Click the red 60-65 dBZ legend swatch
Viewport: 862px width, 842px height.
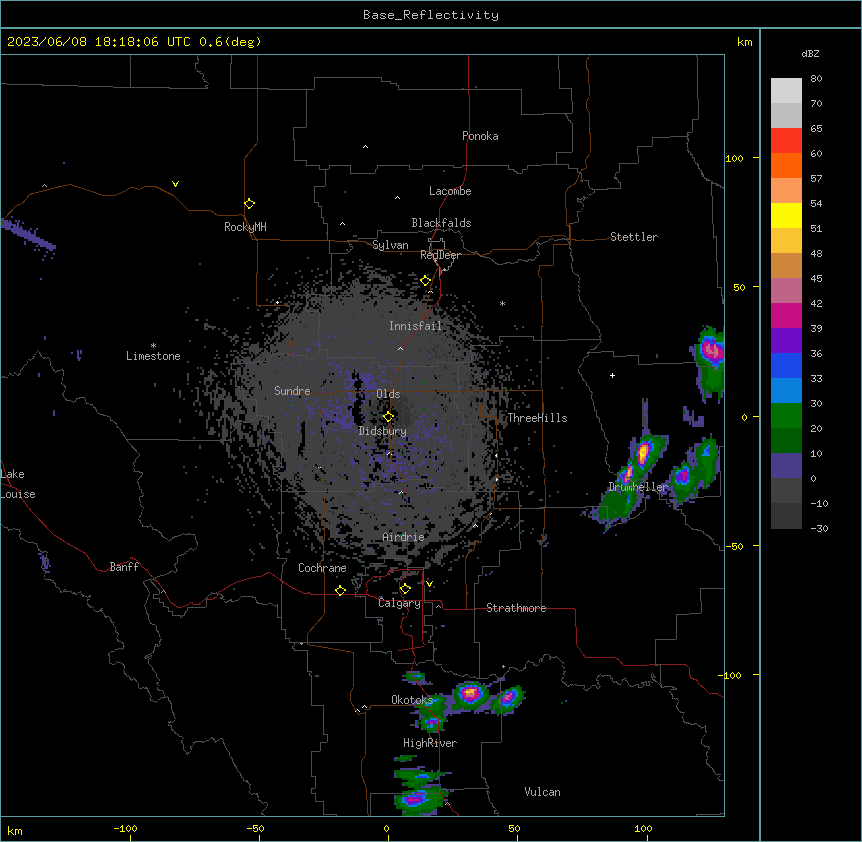[786, 141]
